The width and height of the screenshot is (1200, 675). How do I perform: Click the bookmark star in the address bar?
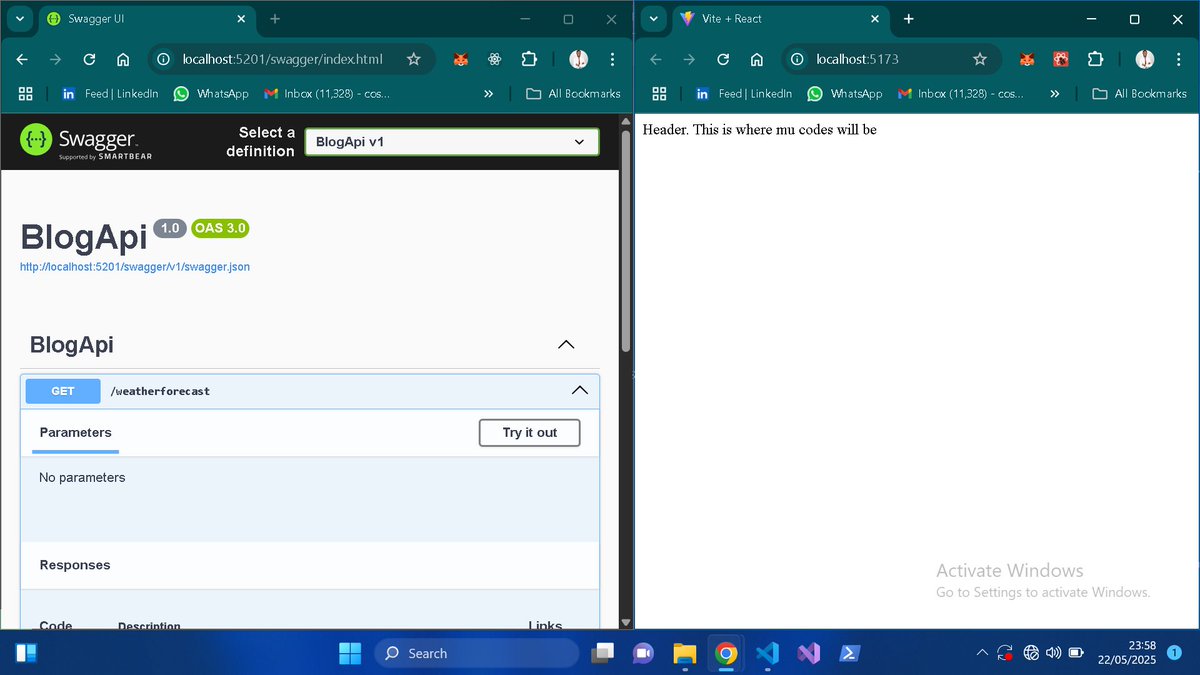(414, 59)
